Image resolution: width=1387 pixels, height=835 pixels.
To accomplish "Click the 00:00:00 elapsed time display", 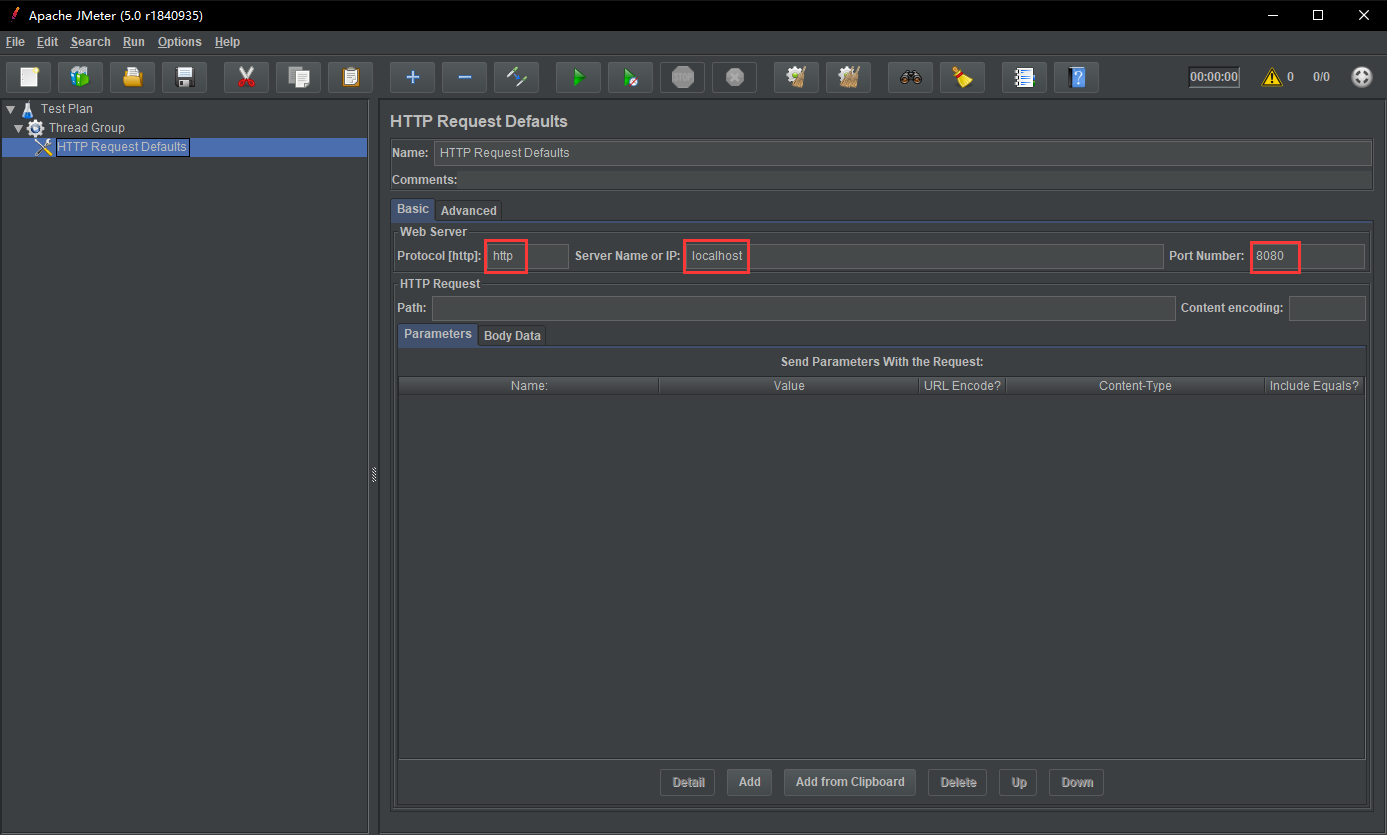I will click(x=1214, y=77).
